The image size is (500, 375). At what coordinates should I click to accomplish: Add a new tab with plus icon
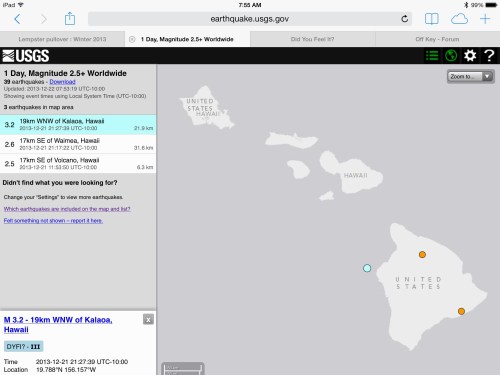[x=485, y=19]
